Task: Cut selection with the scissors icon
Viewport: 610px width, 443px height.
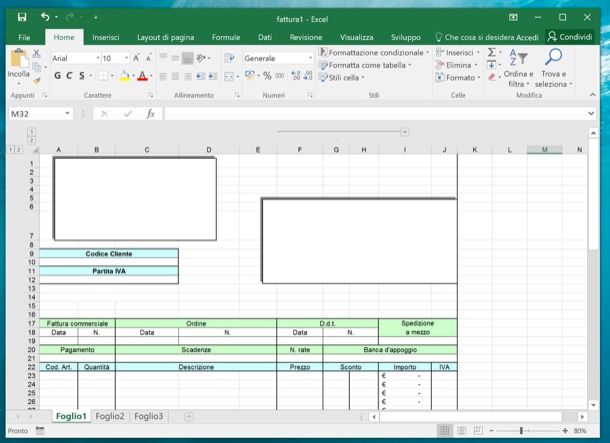Action: (x=37, y=54)
